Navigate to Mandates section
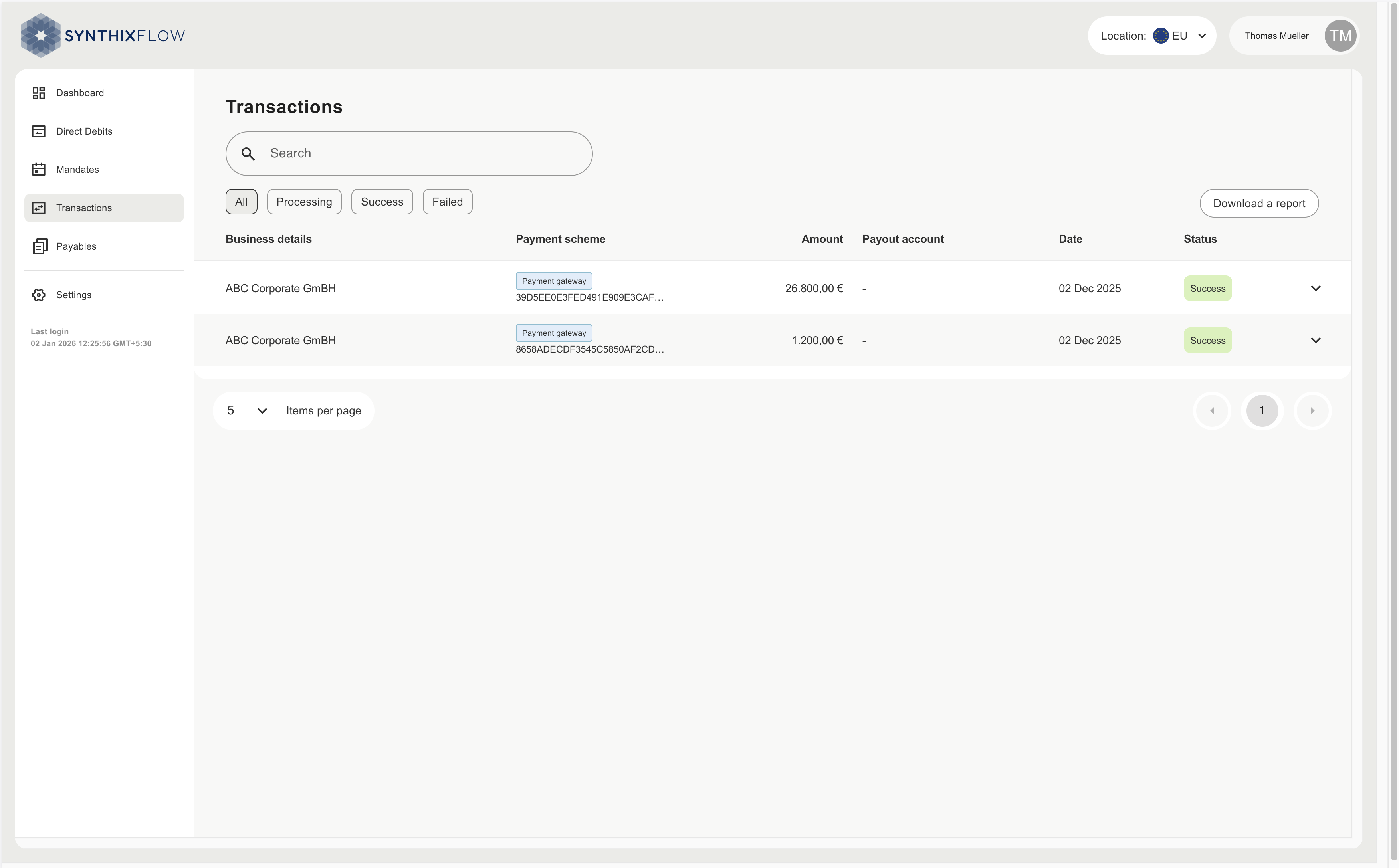Image resolution: width=1399 pixels, height=868 pixels. (104, 169)
